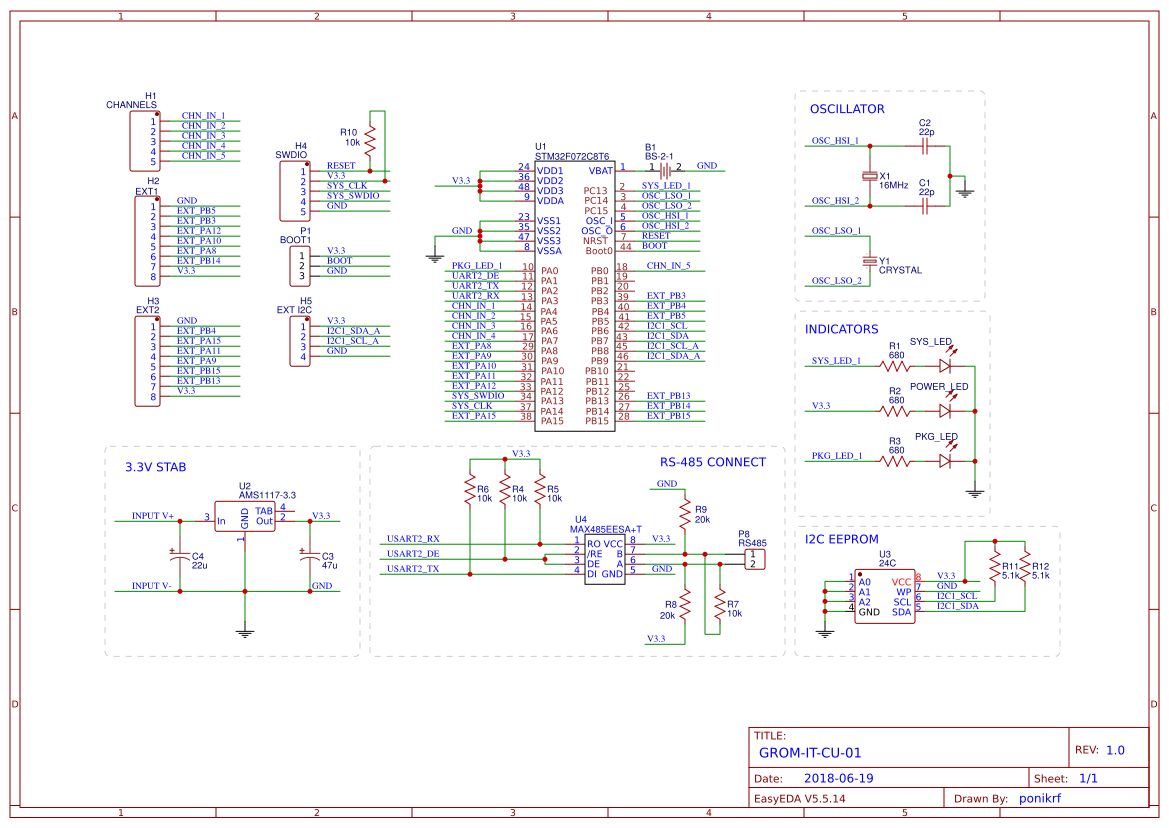Click the 24C EEPROM chip U3
Image resolution: width=1169 pixels, height=828 pixels.
pyautogui.click(x=884, y=596)
